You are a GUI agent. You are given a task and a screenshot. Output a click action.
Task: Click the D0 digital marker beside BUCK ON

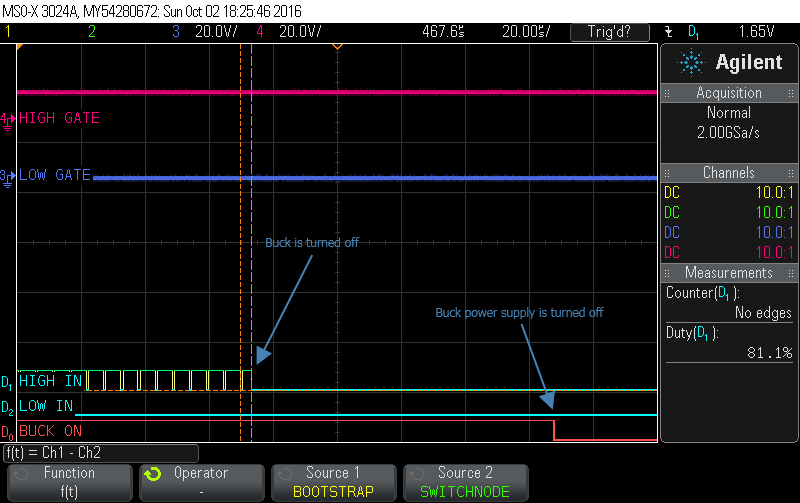pyautogui.click(x=8, y=432)
